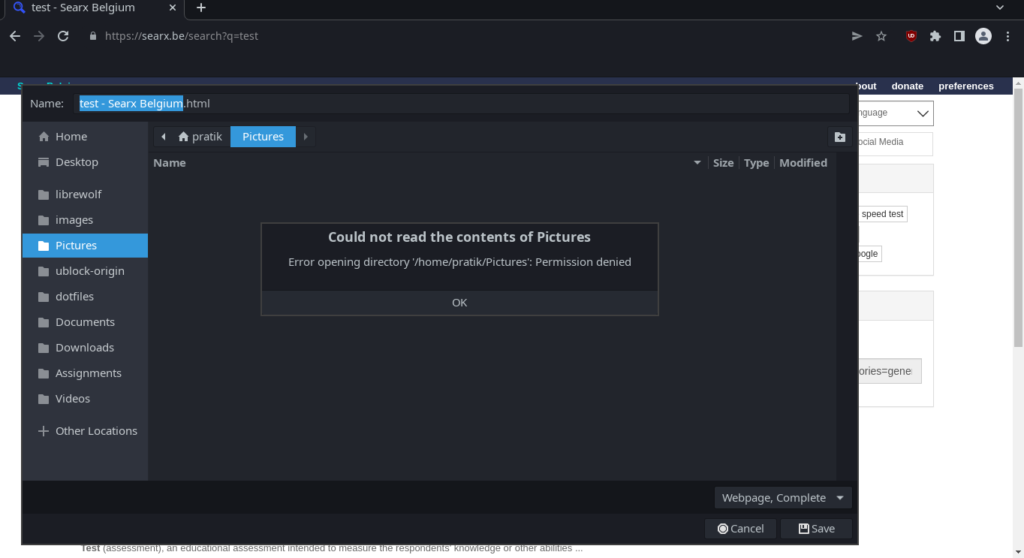
Task: Open images folder bookmark
Action: click(x=85, y=220)
